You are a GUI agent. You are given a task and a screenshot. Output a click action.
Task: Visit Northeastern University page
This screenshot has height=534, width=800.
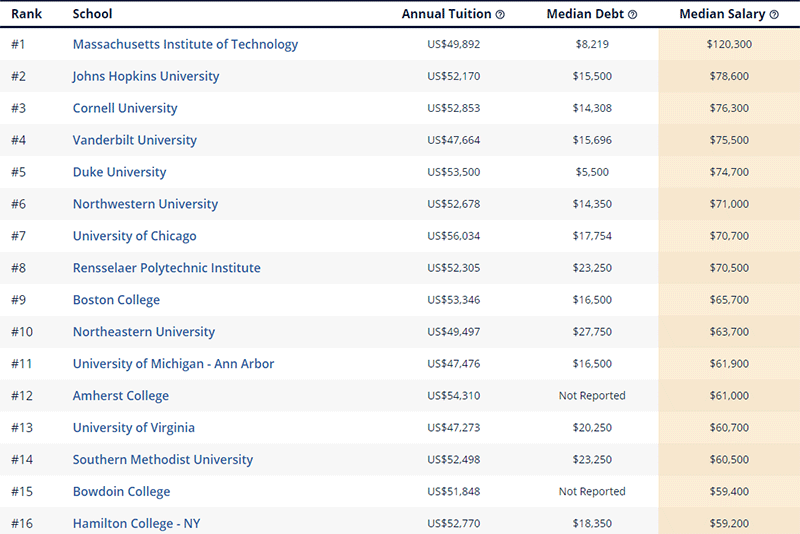144,332
